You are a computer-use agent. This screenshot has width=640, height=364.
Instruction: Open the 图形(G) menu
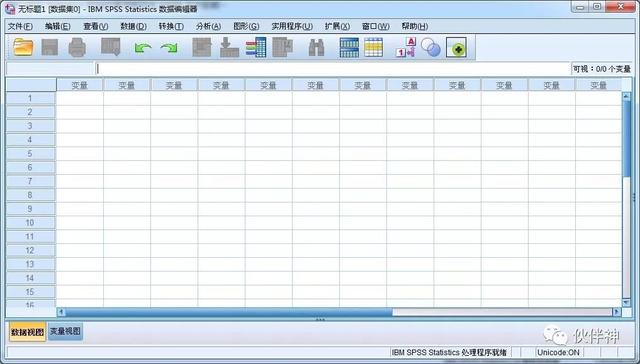coord(246,26)
